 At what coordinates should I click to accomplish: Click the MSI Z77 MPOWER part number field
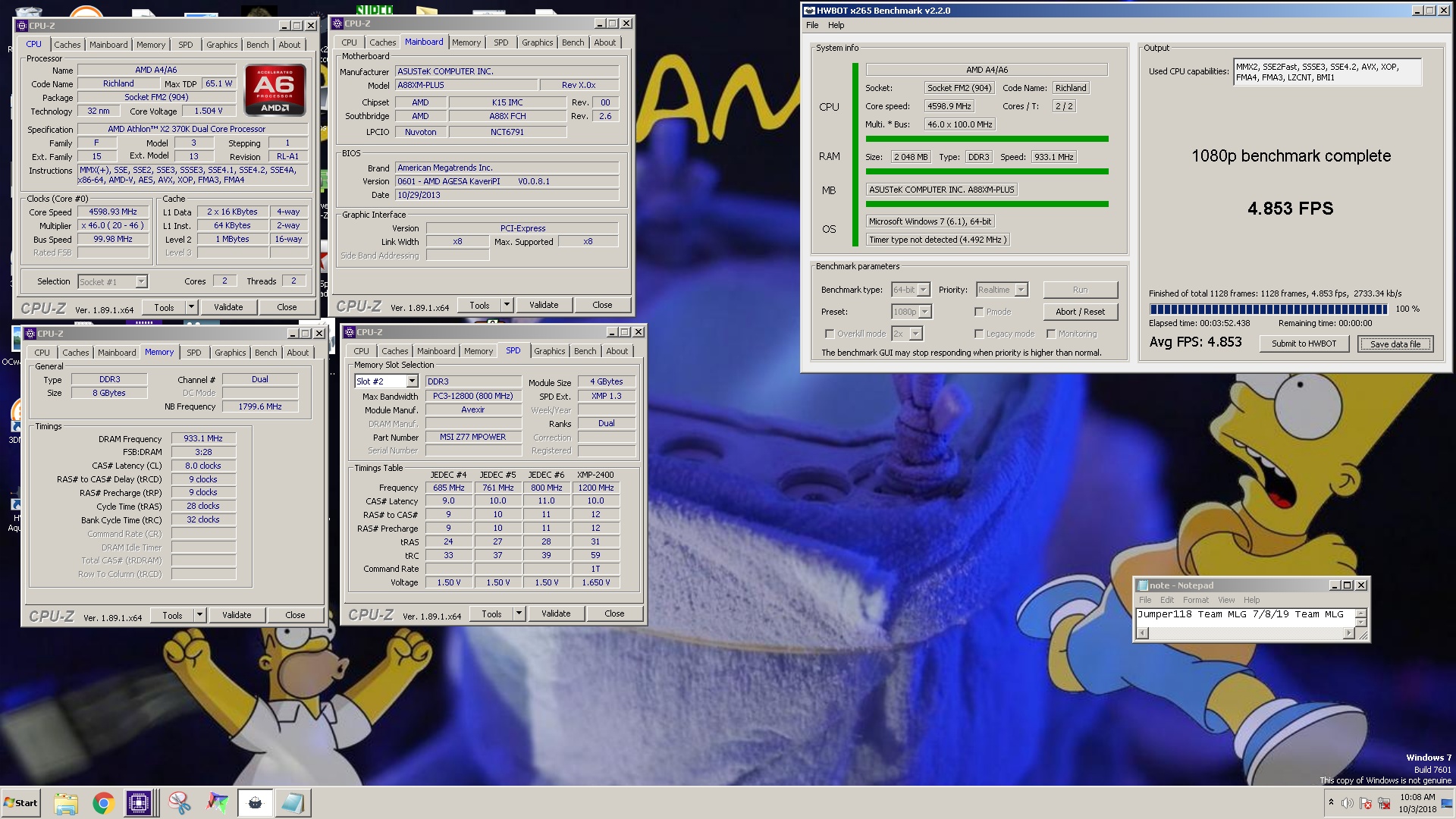472,438
